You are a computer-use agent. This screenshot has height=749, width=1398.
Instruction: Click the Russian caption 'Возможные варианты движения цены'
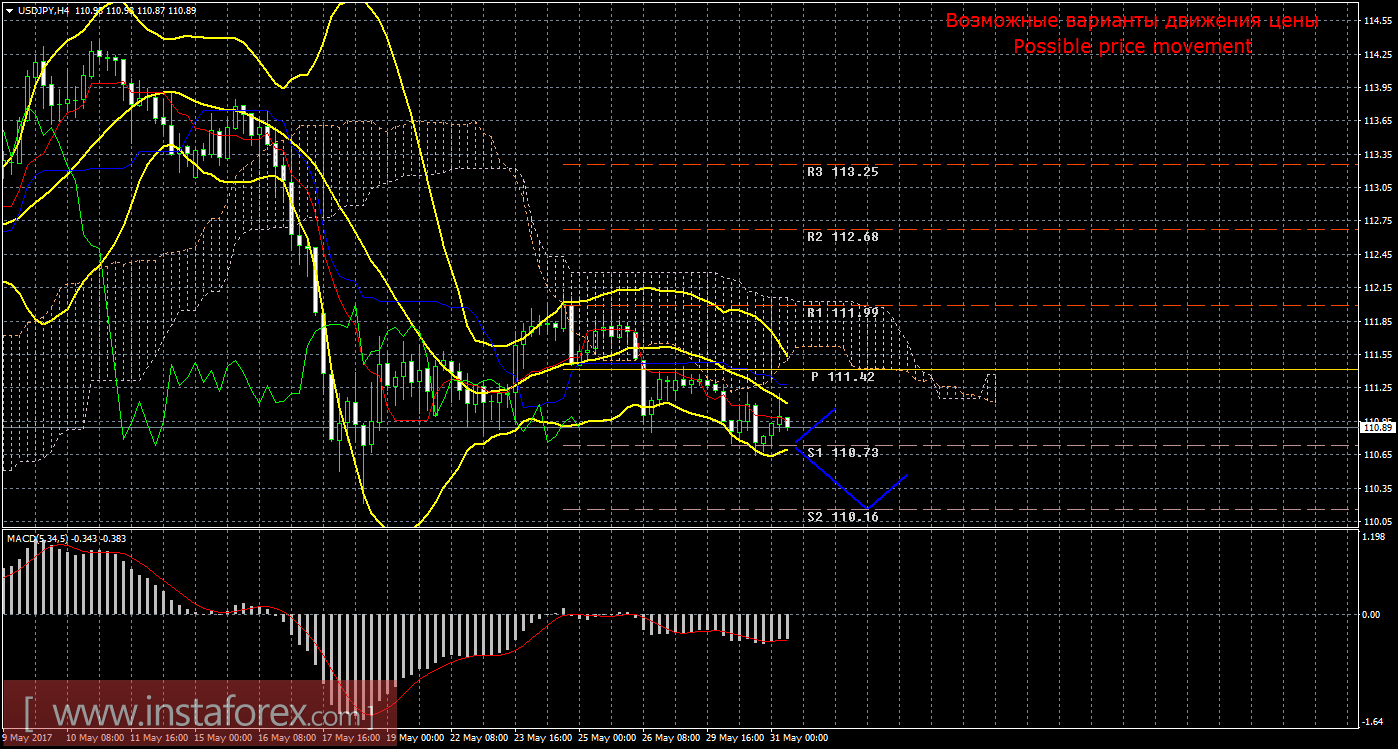1132,21
